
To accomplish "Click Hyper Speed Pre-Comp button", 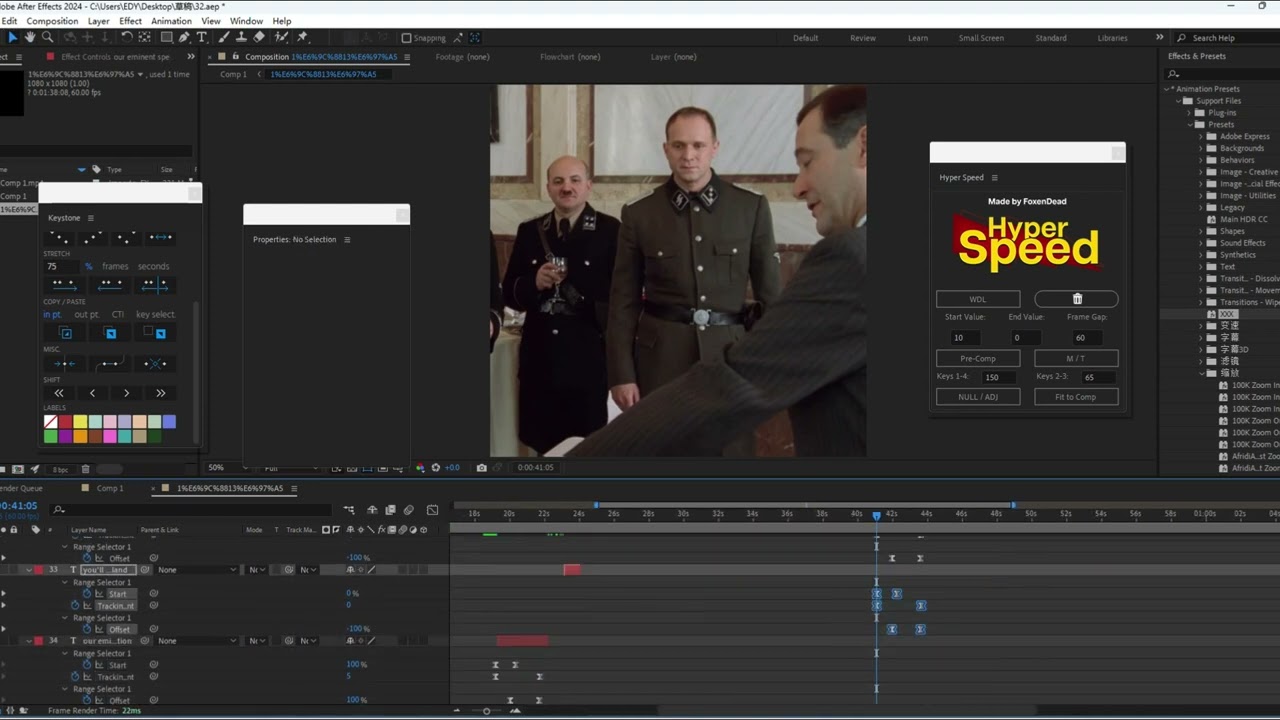I will pos(978,358).
